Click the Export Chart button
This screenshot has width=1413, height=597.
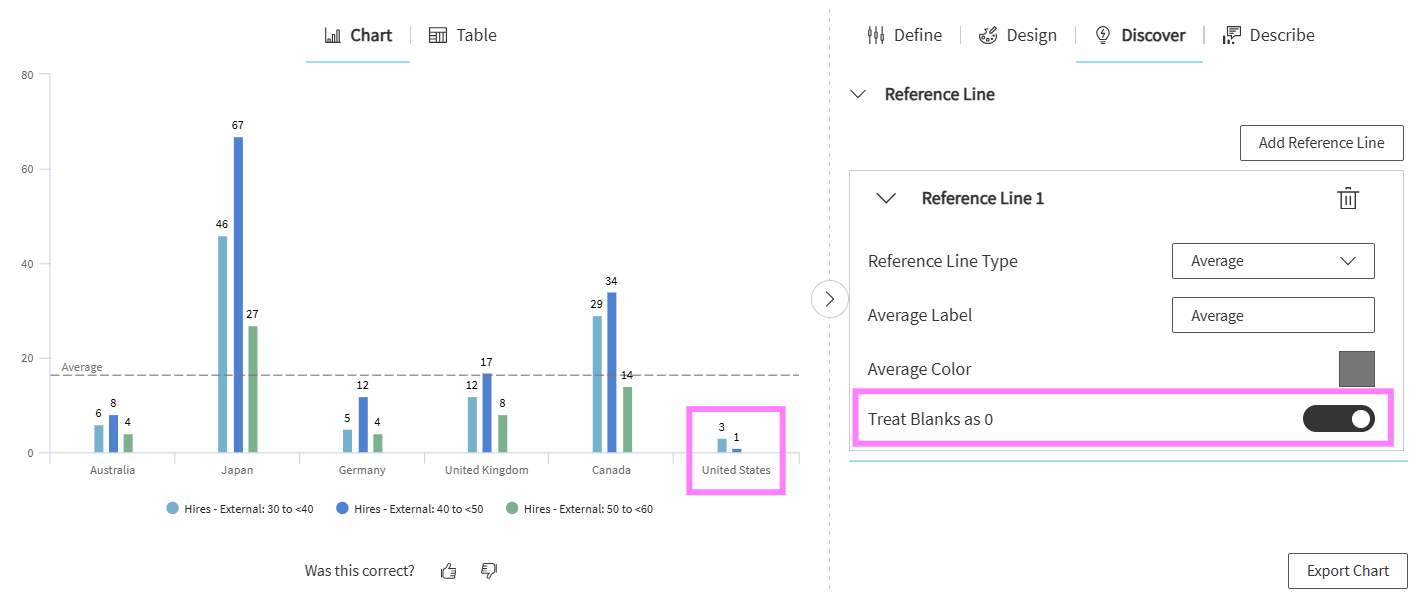click(1347, 571)
